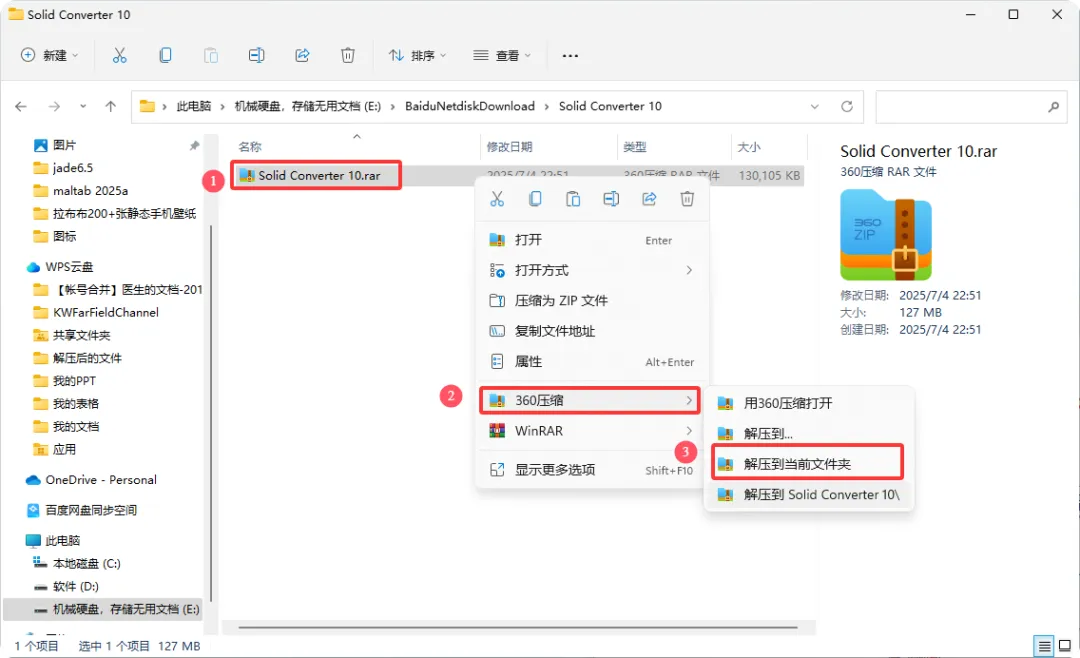Open the recent locations dropdown arrow
The height and width of the screenshot is (658, 1080).
pyautogui.click(x=83, y=106)
